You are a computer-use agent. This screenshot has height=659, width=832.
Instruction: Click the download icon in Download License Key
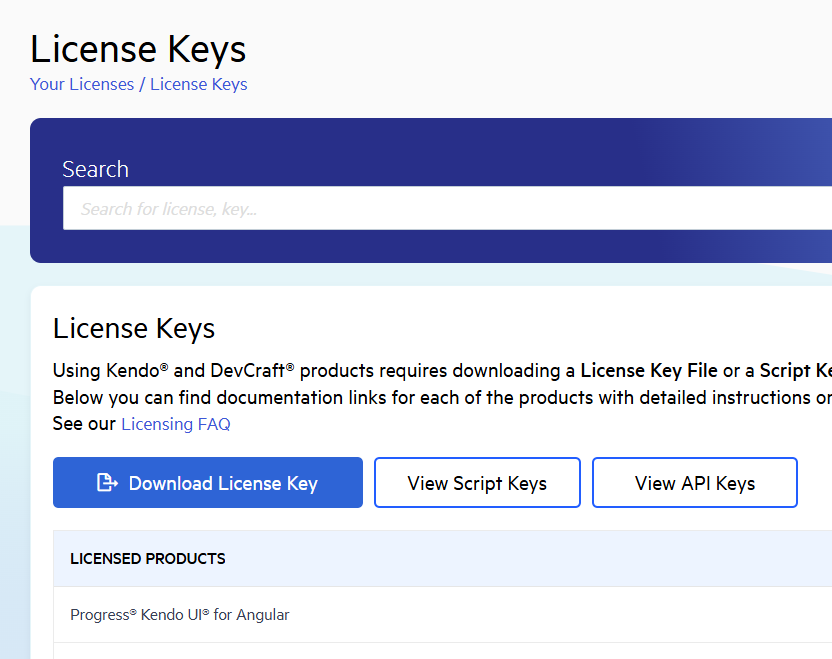coord(107,483)
